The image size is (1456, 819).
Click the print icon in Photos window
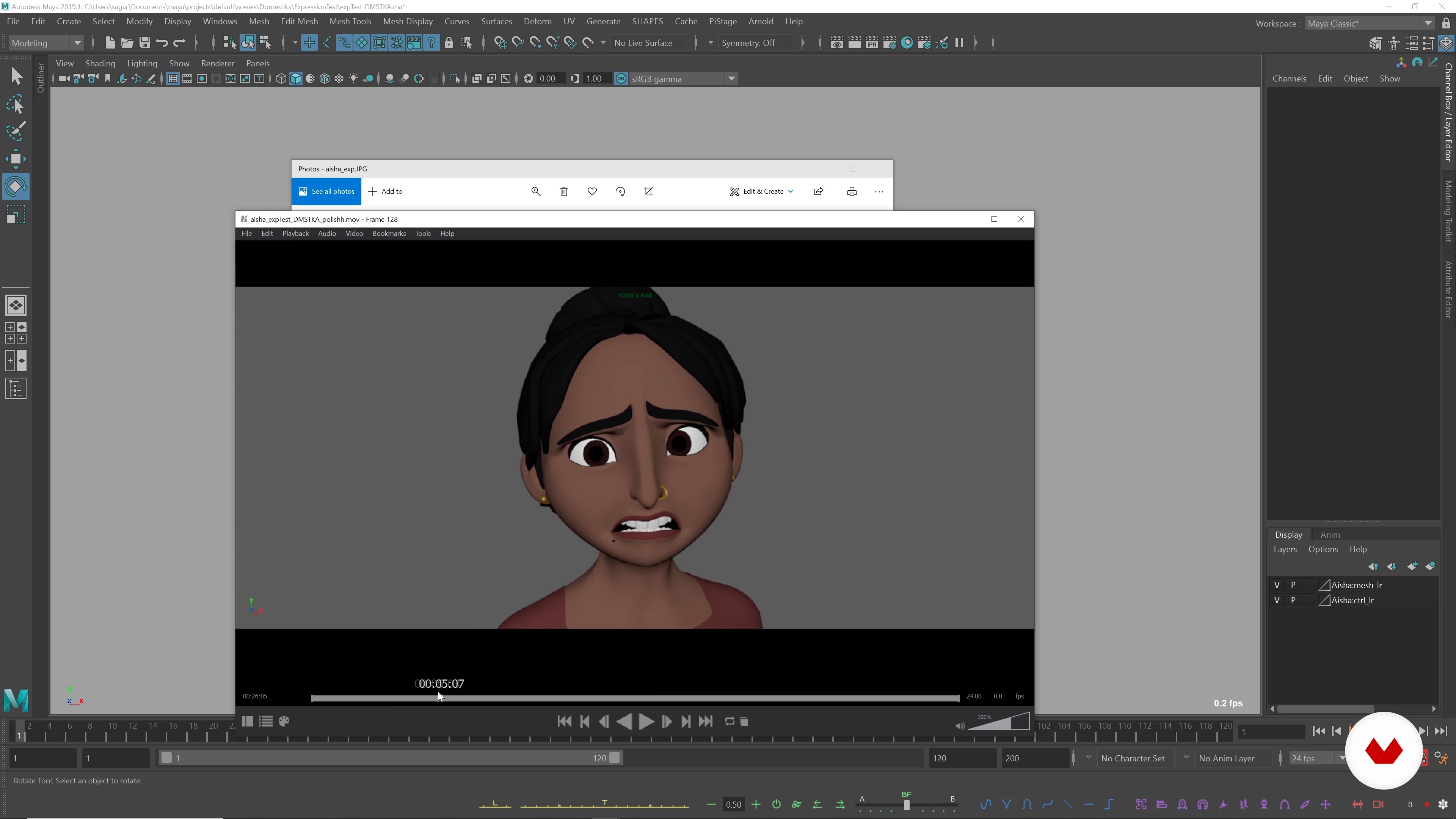pos(852,191)
